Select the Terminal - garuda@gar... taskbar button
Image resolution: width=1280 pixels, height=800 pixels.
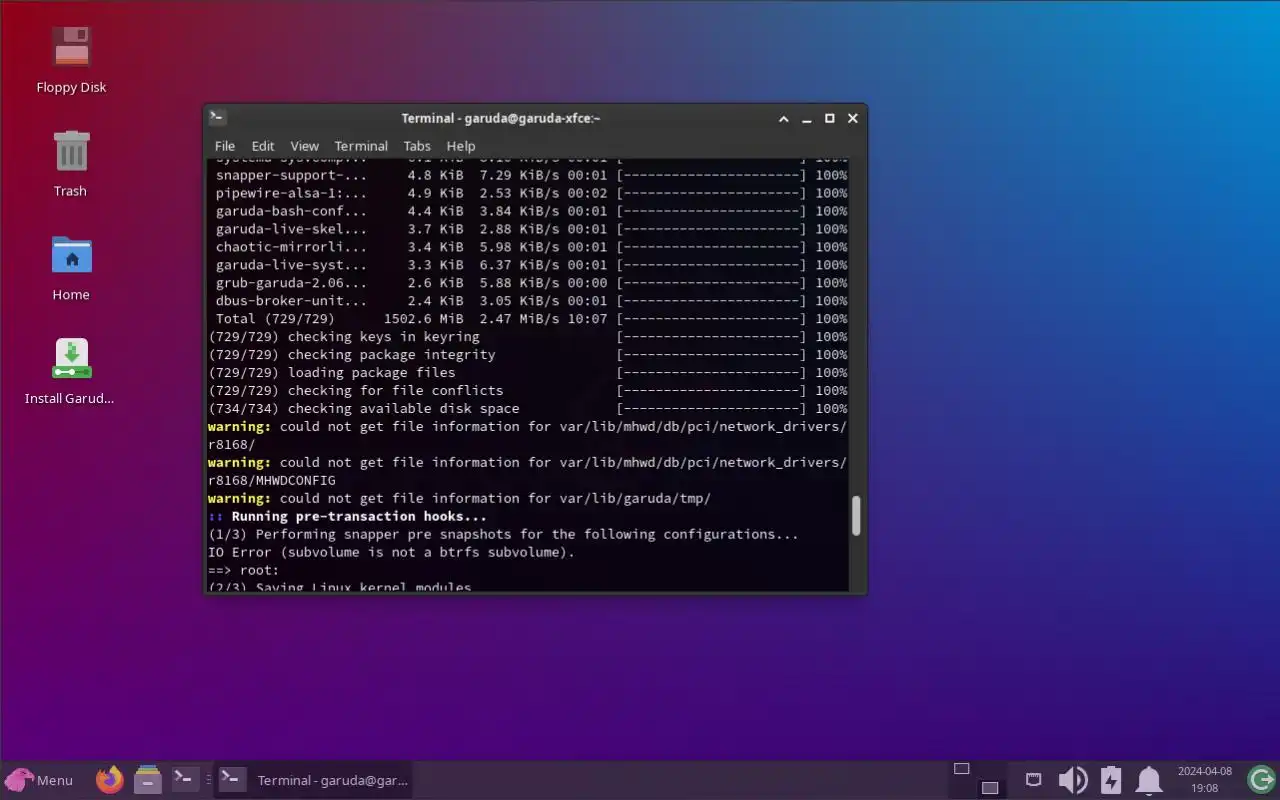[x=314, y=780]
